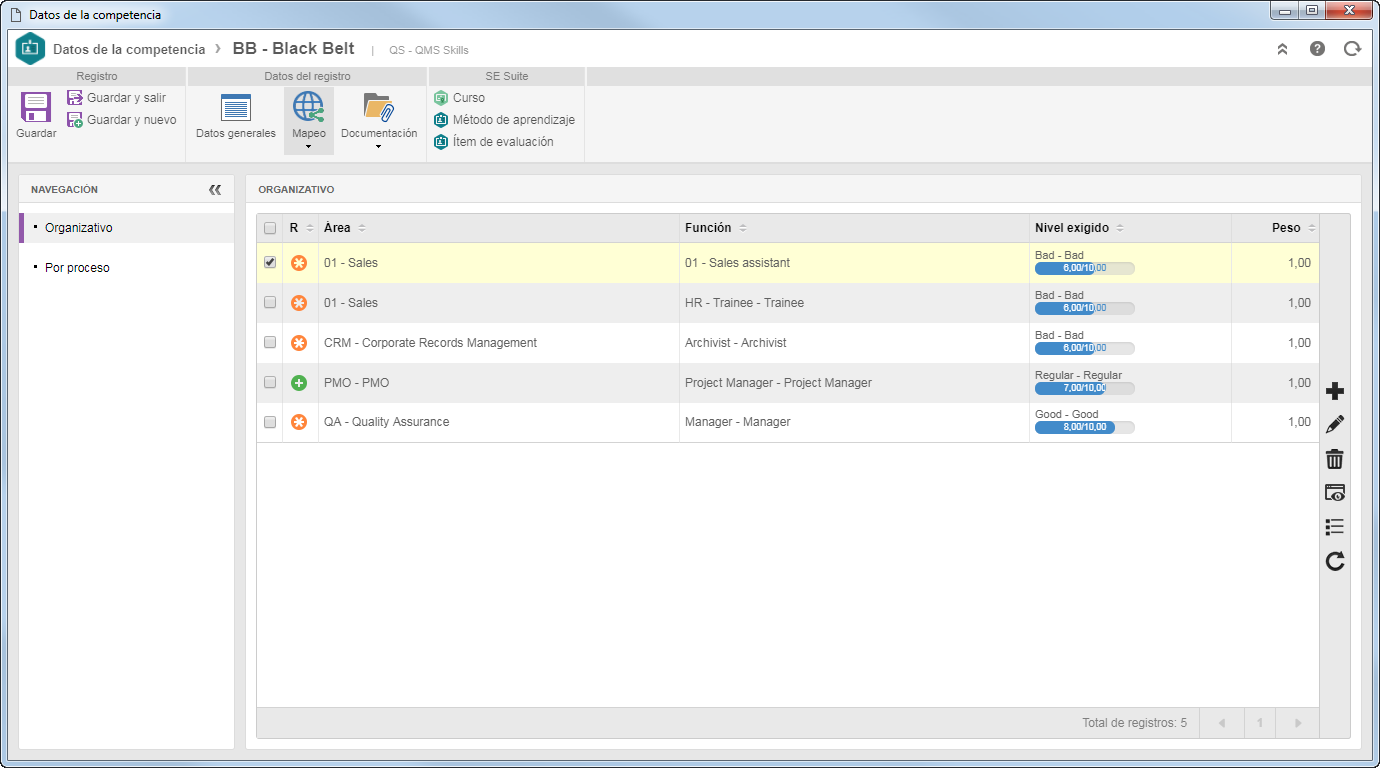Click the Manager level bar 8,00/10,00
Viewport: 1380px width, 768px height.
coord(1085,427)
